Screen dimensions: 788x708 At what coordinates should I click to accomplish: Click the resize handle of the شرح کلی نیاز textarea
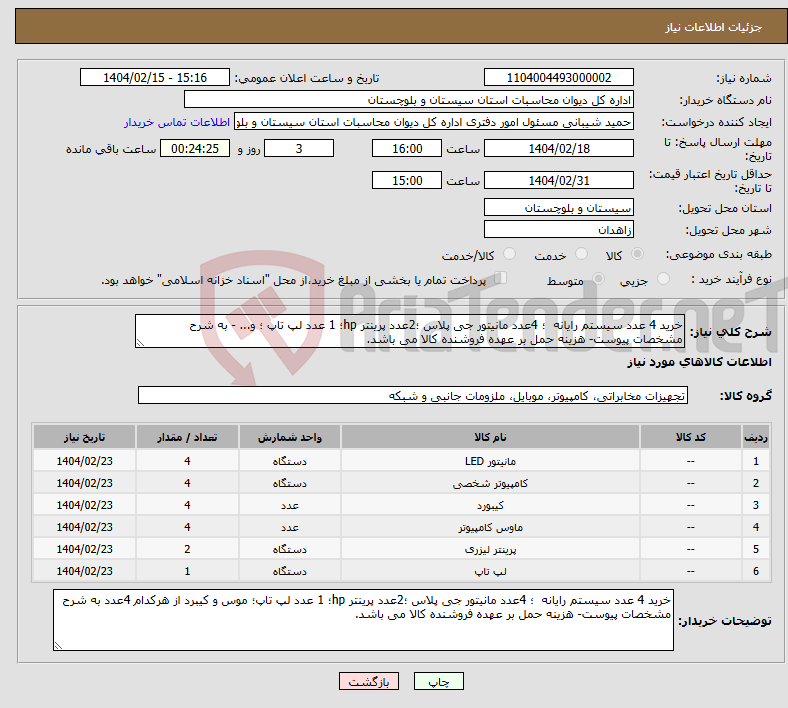[x=140, y=343]
